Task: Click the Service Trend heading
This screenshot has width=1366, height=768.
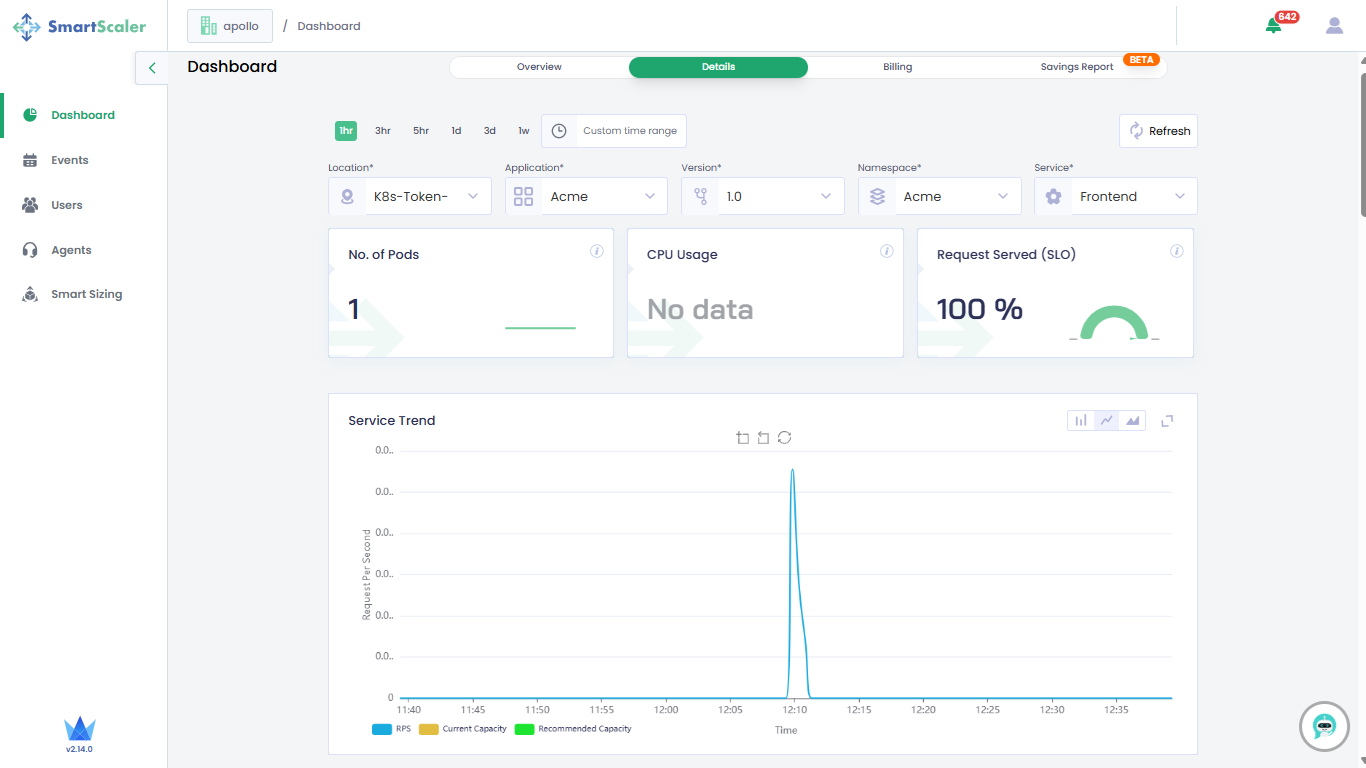Action: pyautogui.click(x=392, y=420)
